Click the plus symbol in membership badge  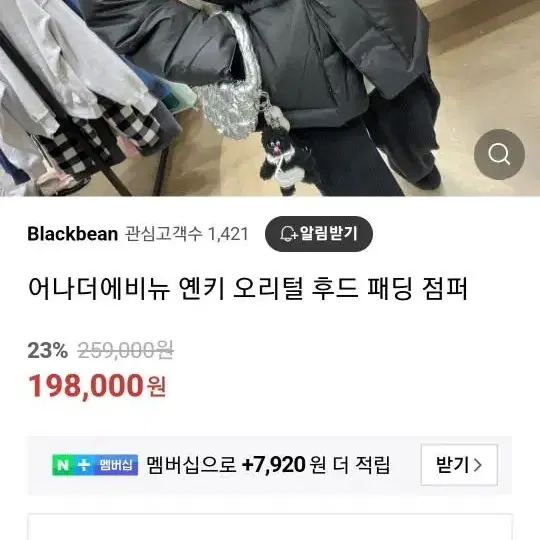pos(84,465)
